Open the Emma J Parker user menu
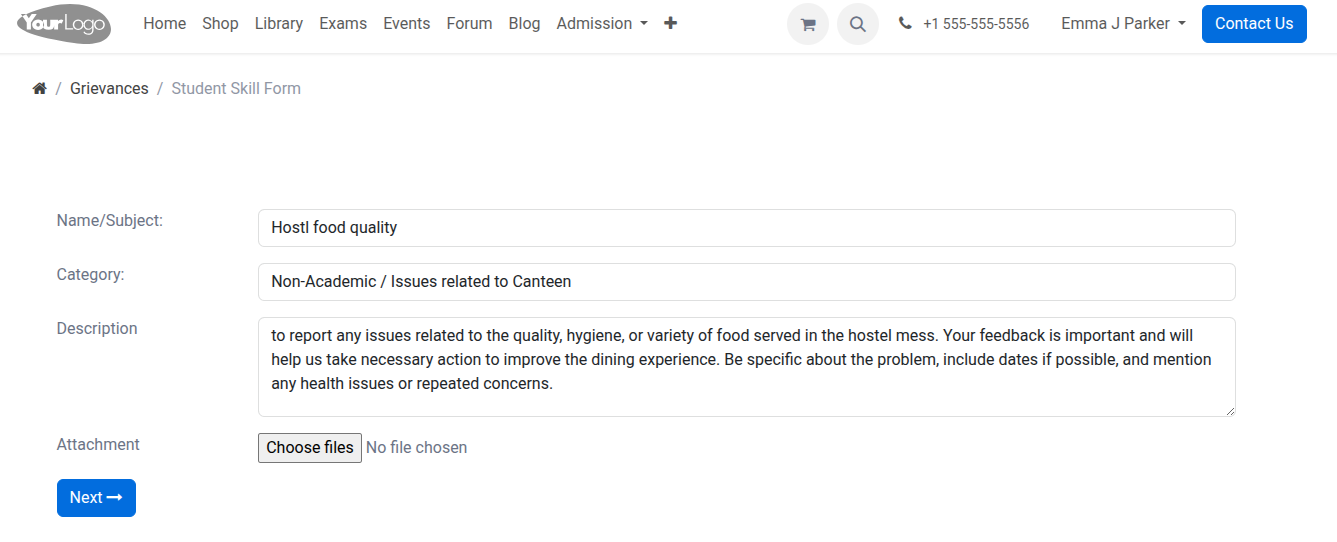Image resolution: width=1337 pixels, height=542 pixels. [x=1123, y=23]
